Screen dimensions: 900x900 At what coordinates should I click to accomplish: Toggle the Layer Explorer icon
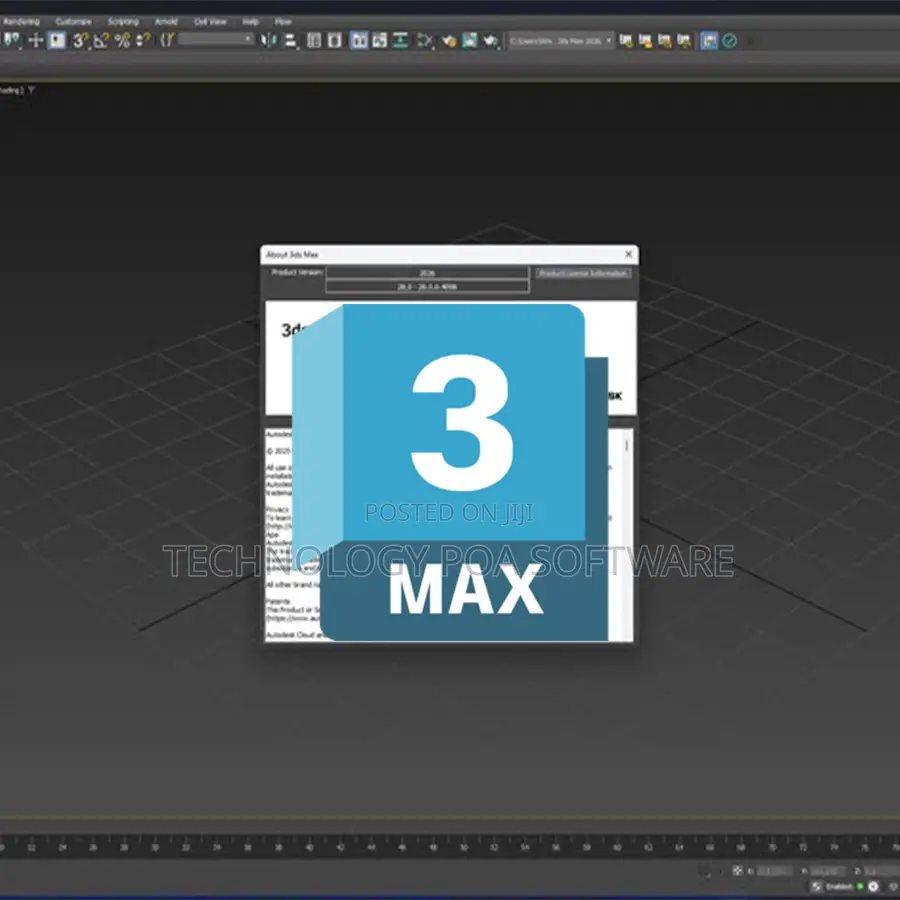335,40
